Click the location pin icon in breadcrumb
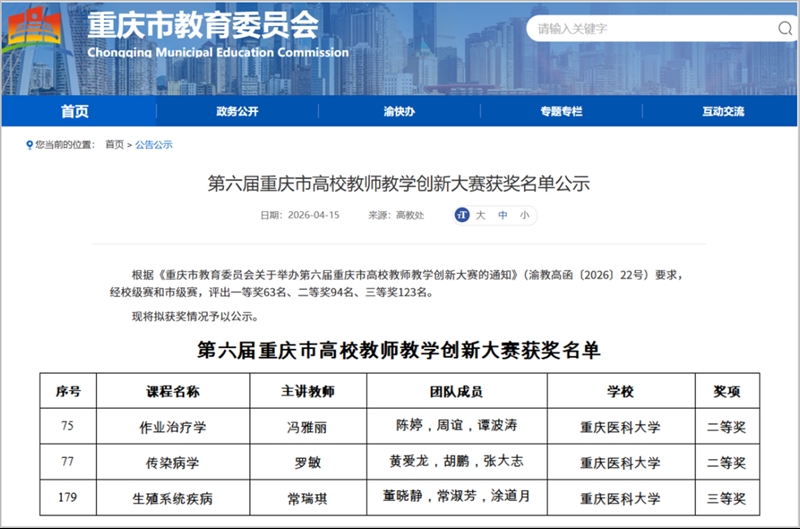 (x=29, y=145)
